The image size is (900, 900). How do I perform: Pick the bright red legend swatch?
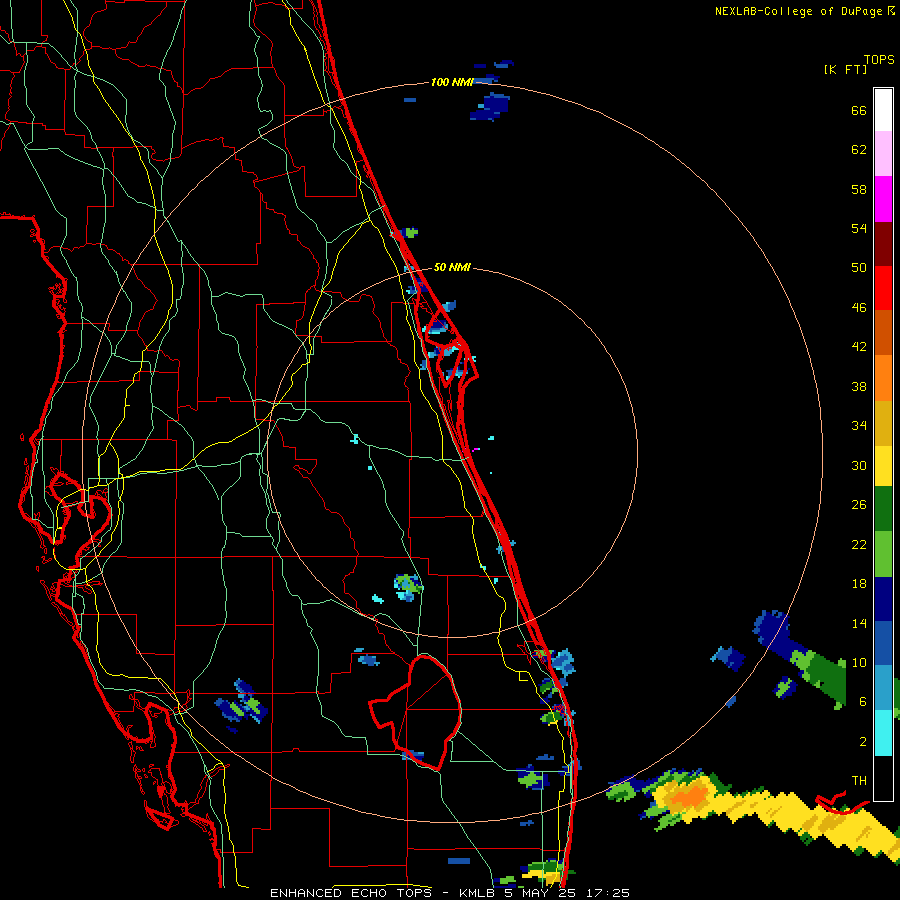pyautogui.click(x=883, y=288)
